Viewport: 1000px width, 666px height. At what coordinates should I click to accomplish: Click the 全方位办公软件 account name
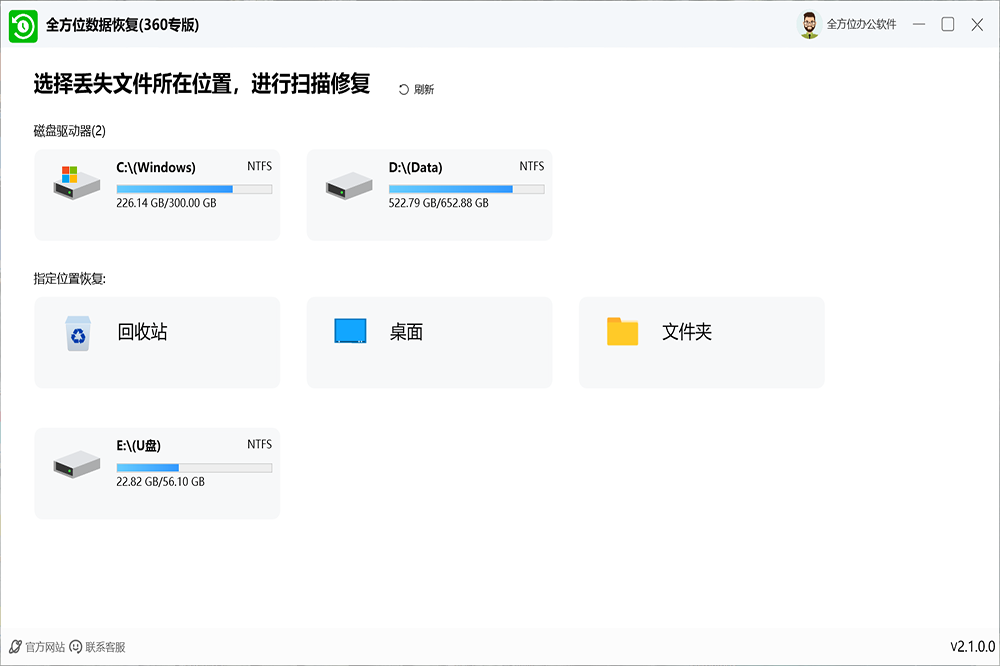pos(861,25)
